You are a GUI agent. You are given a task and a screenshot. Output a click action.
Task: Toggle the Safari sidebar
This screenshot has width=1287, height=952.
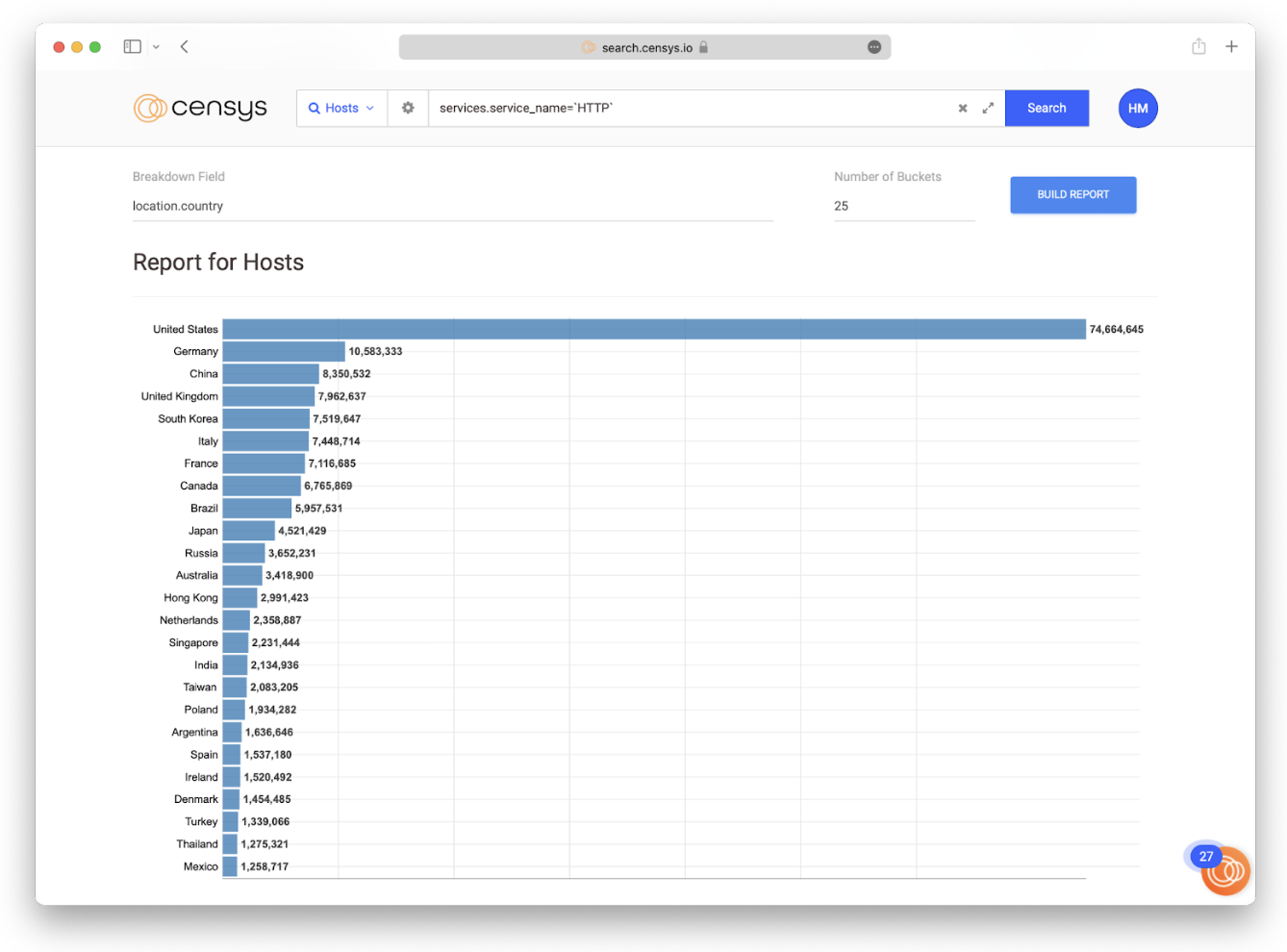point(133,46)
